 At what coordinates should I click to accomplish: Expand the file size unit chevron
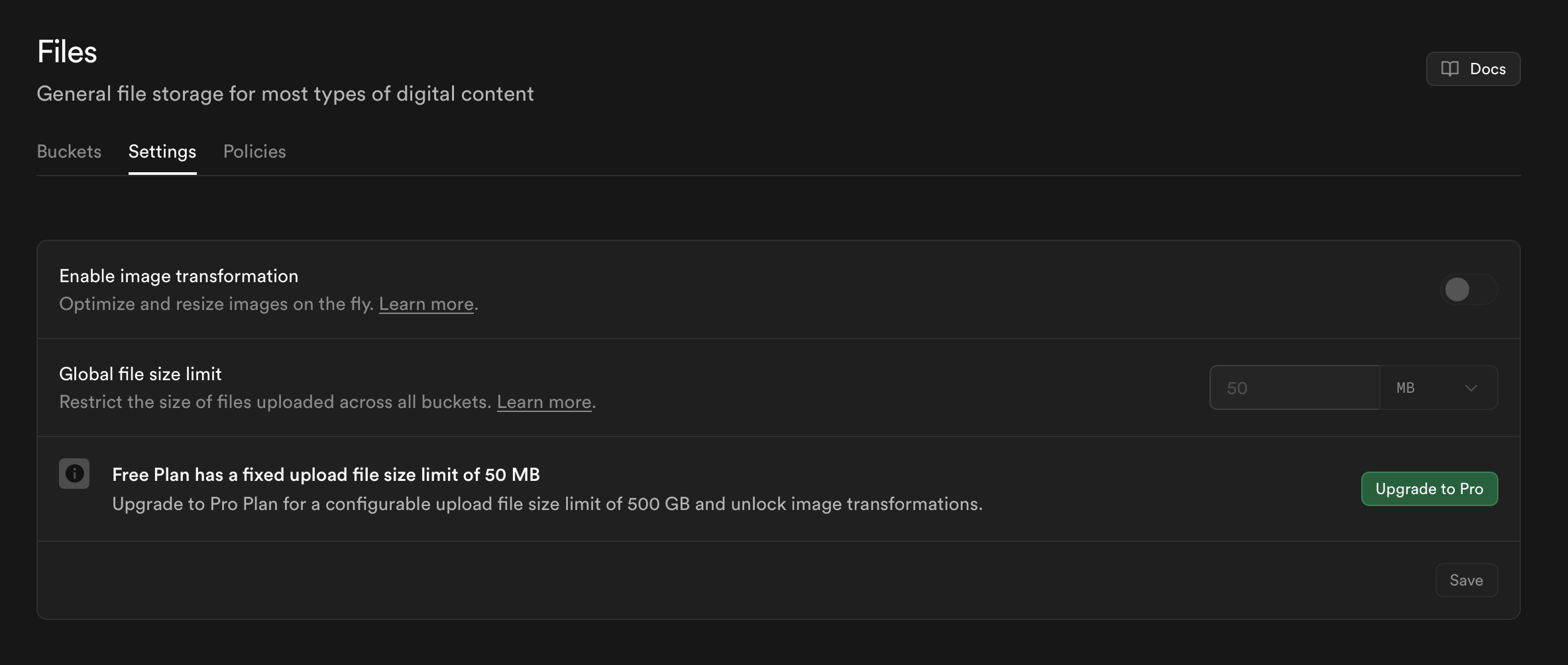(1471, 388)
